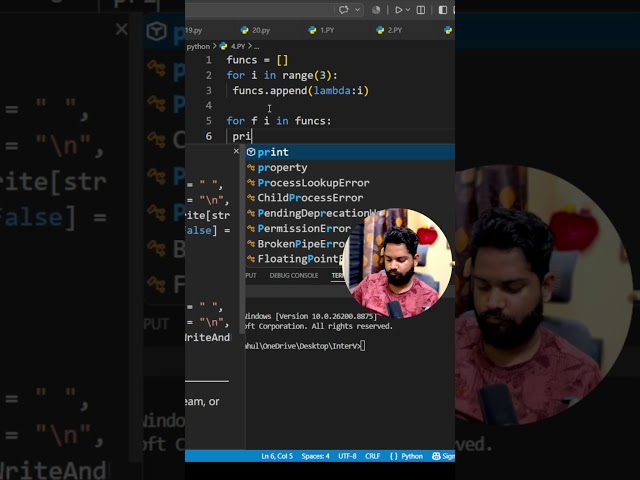Image resolution: width=640 pixels, height=480 pixels.
Task: Choose 'ChildProcessError' from the suggestions
Action: pos(350,198)
